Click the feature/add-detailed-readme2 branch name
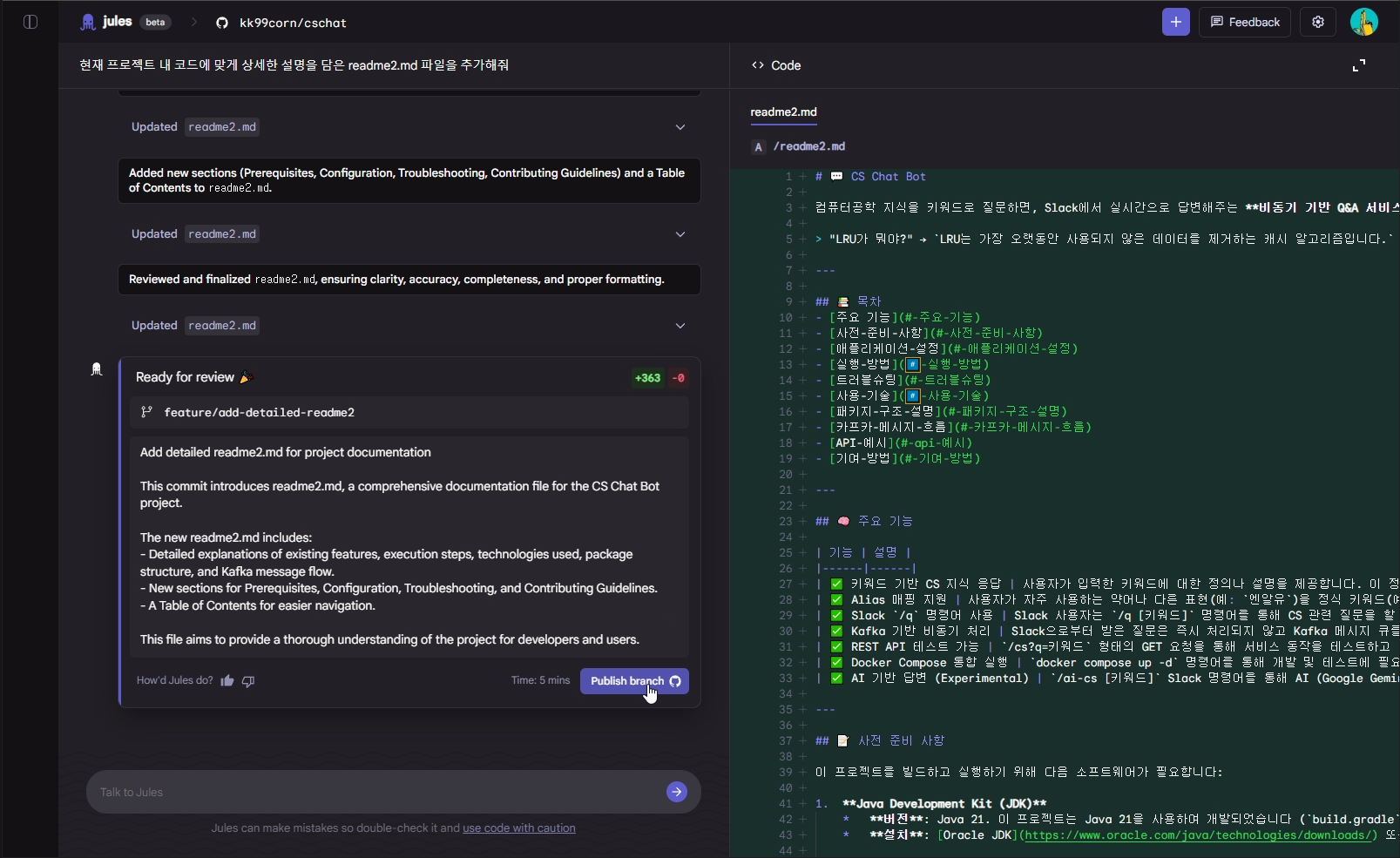This screenshot has height=858, width=1400. (x=260, y=413)
